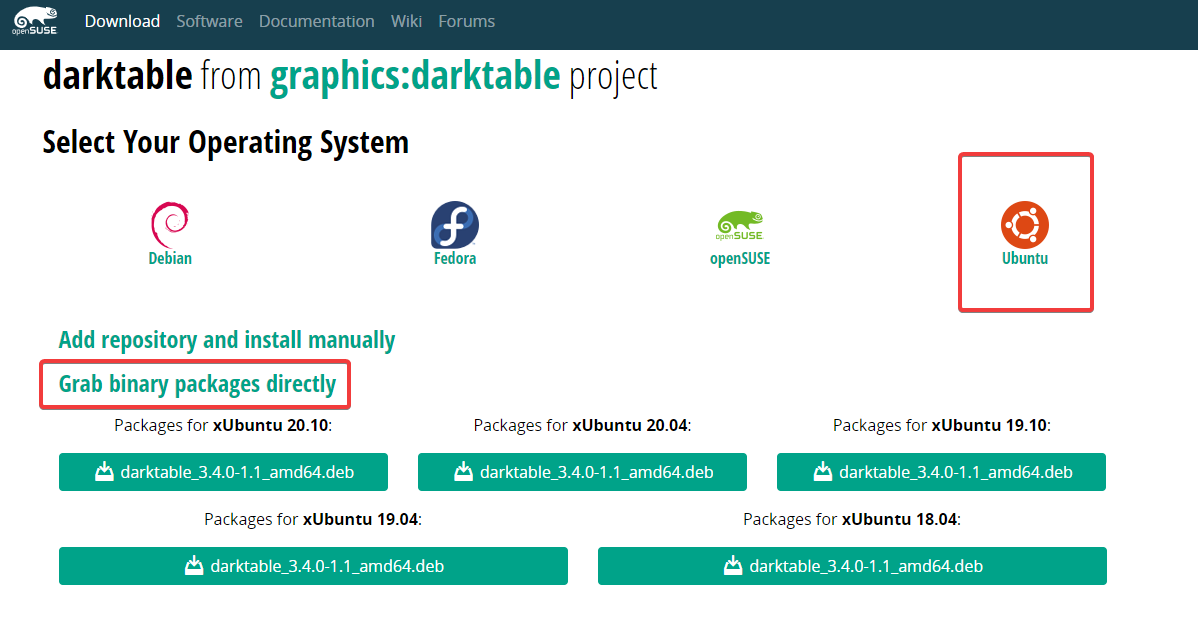This screenshot has height=628, width=1198.
Task: Click the openSUSE text label below the chameleon icon
Action: 740,258
